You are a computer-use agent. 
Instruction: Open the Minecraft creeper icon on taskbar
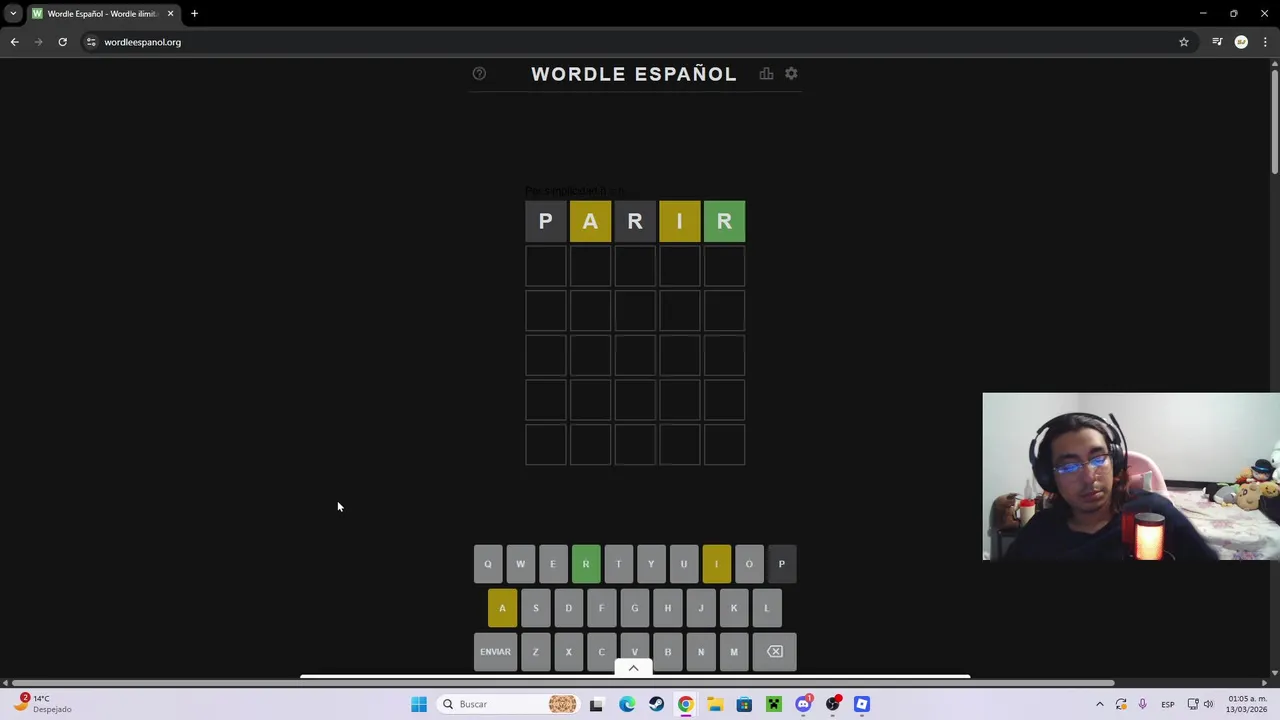click(x=773, y=704)
